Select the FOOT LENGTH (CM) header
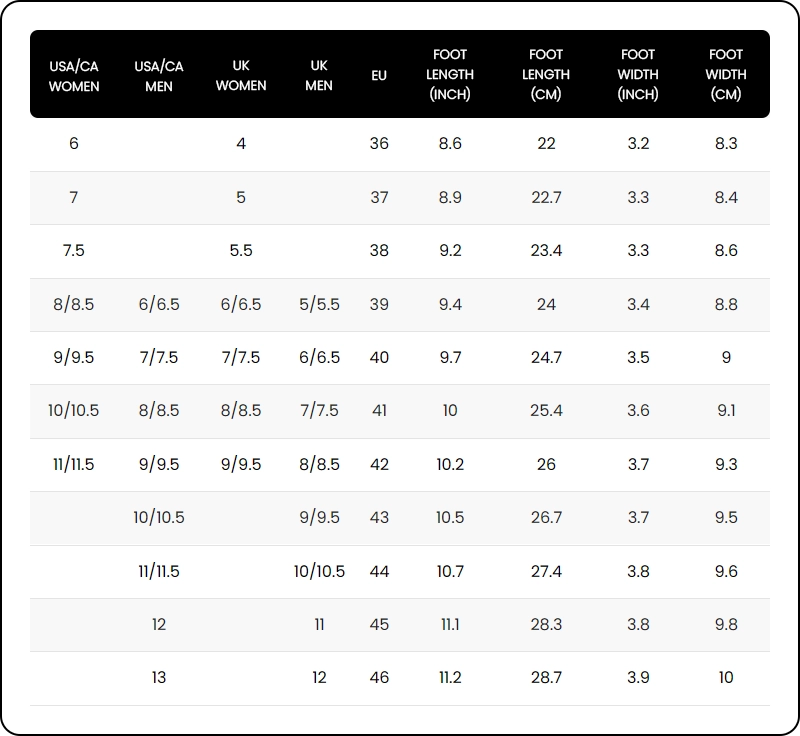 [546, 75]
